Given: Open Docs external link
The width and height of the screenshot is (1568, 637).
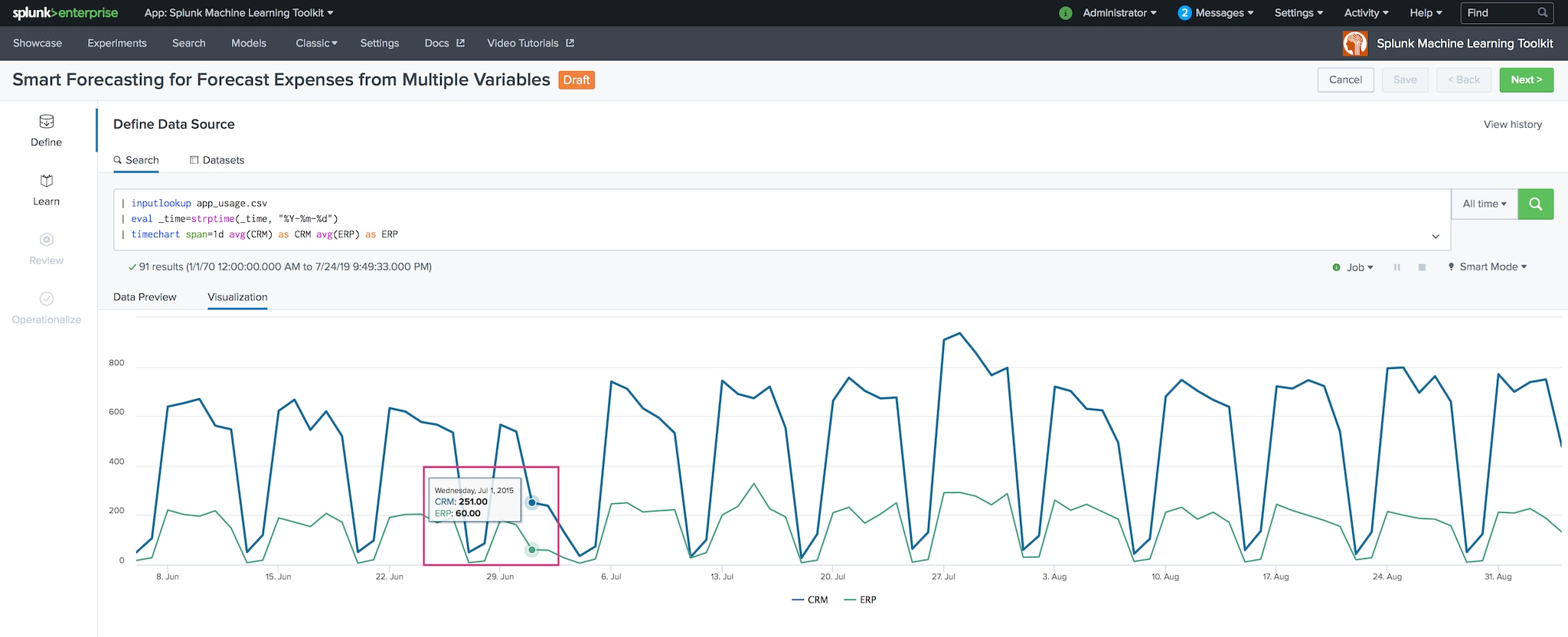Looking at the screenshot, I should click(445, 44).
